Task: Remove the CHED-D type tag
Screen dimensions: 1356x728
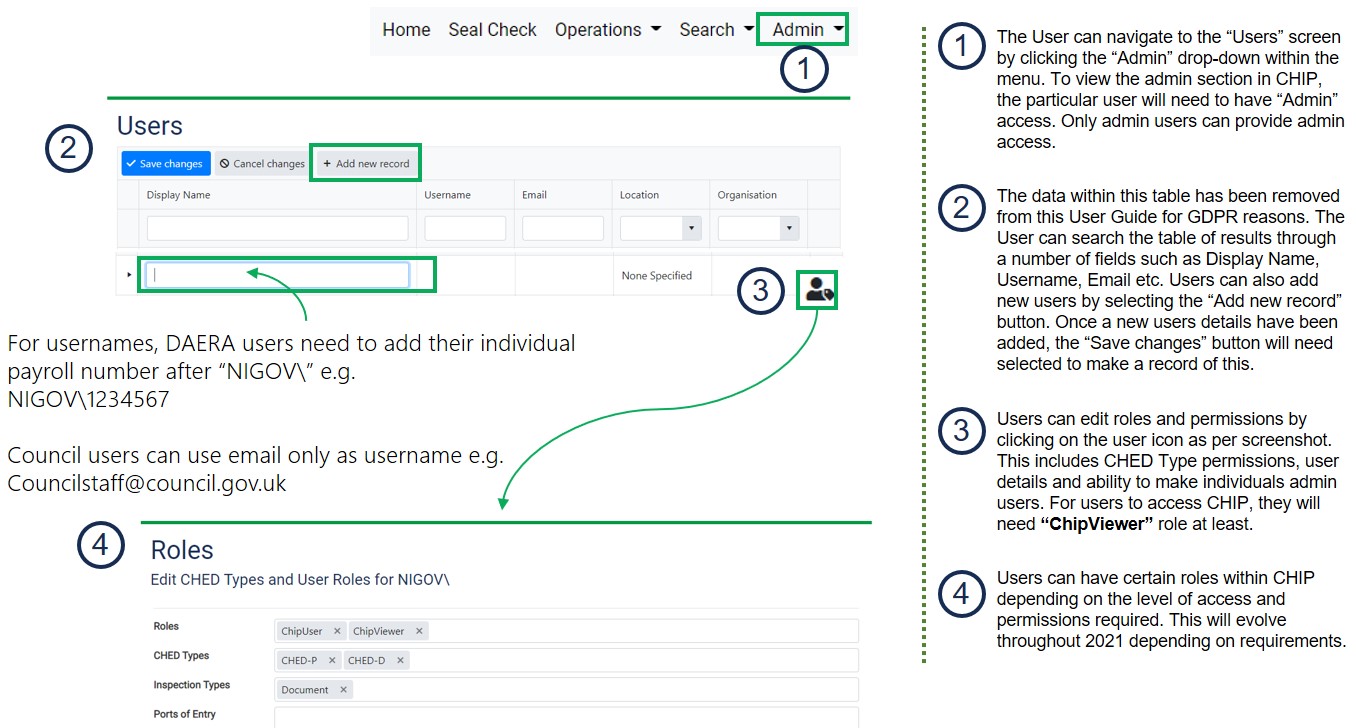Action: [x=400, y=661]
